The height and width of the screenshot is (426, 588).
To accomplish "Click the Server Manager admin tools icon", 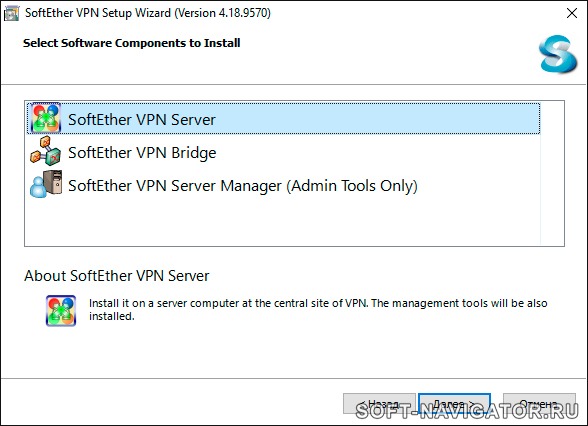I will (46, 184).
